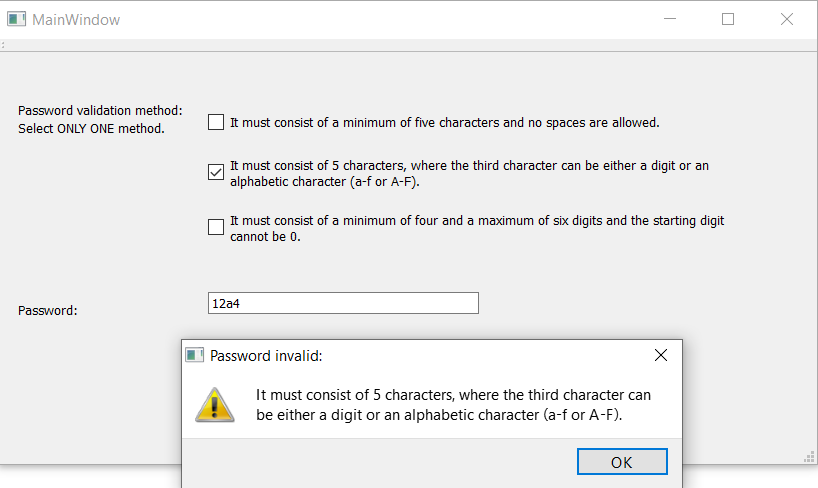Maximize the MainWindow window
818x488 pixels.
pyautogui.click(x=728, y=19)
